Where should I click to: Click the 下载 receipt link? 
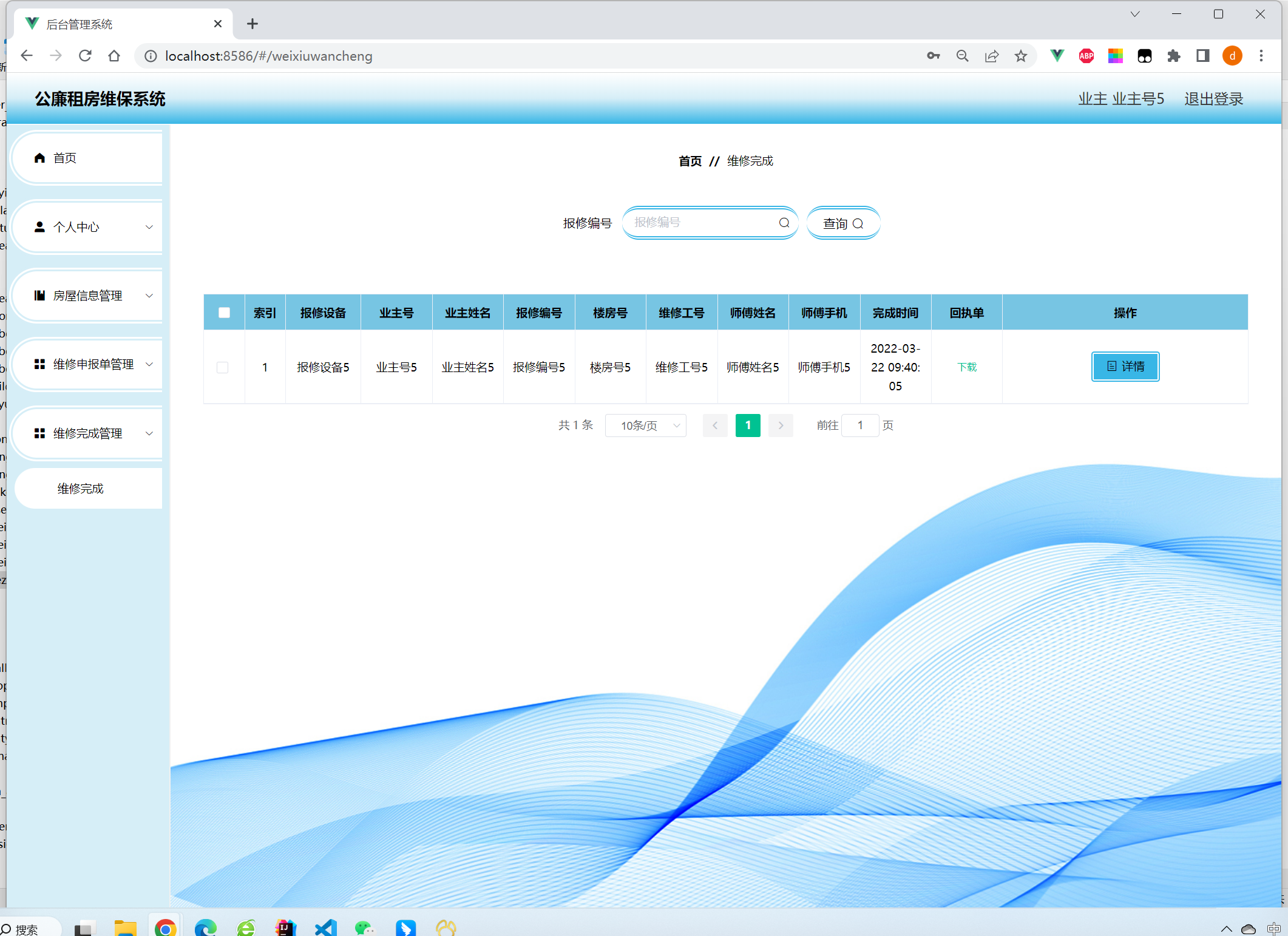pyautogui.click(x=966, y=367)
